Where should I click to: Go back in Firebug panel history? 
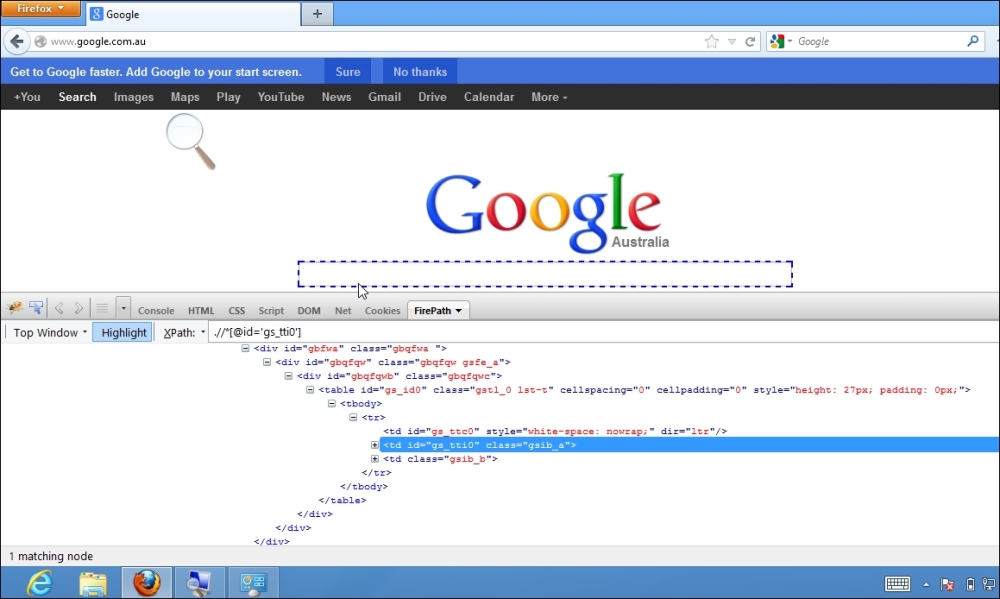point(59,309)
